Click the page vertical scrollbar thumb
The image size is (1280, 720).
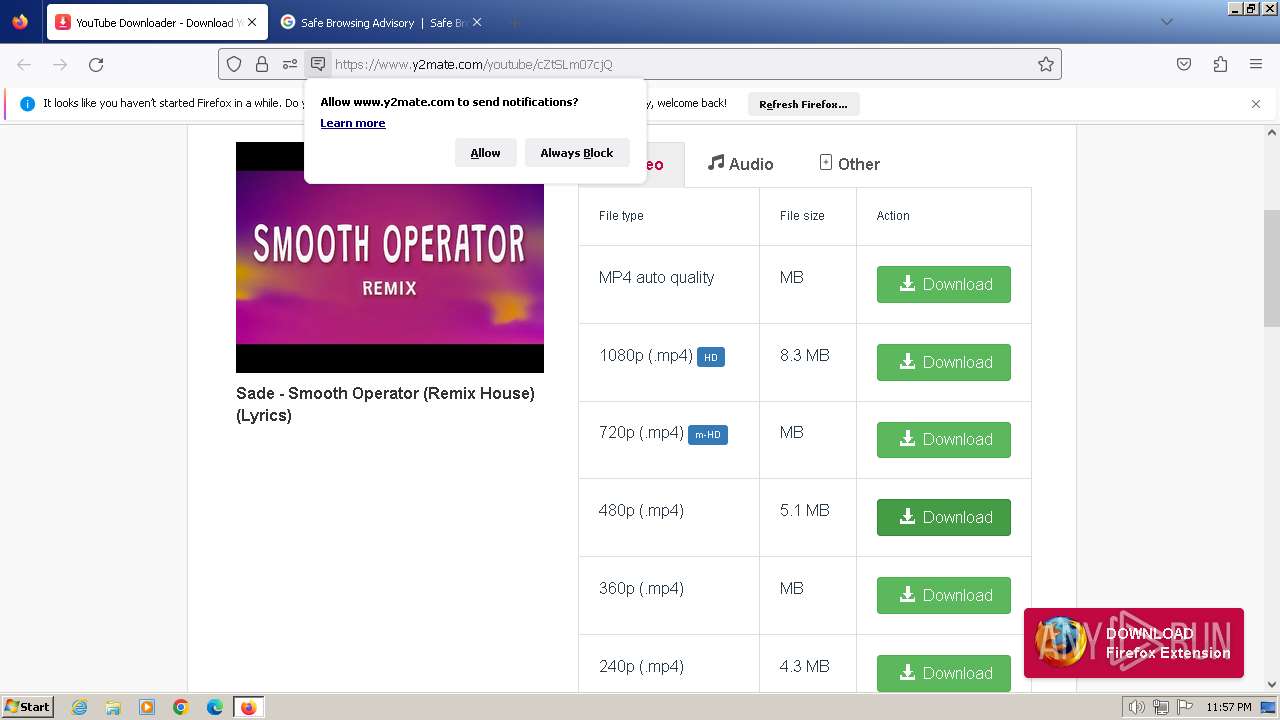click(x=1272, y=268)
